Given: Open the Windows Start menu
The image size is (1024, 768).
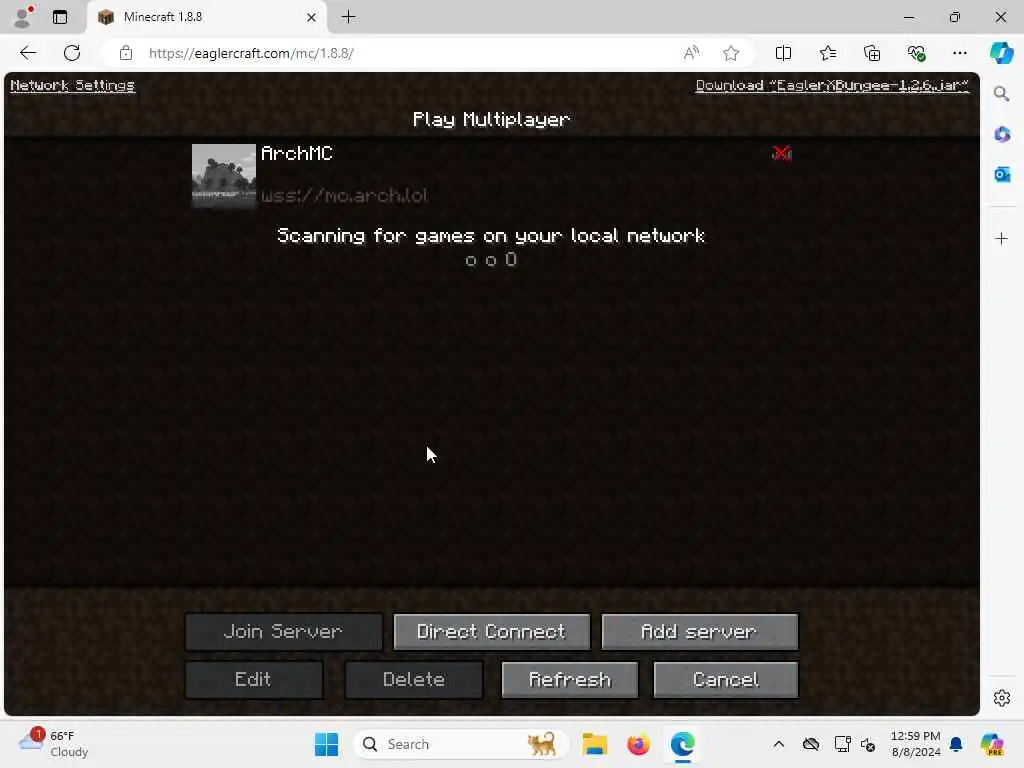Looking at the screenshot, I should pyautogui.click(x=326, y=744).
